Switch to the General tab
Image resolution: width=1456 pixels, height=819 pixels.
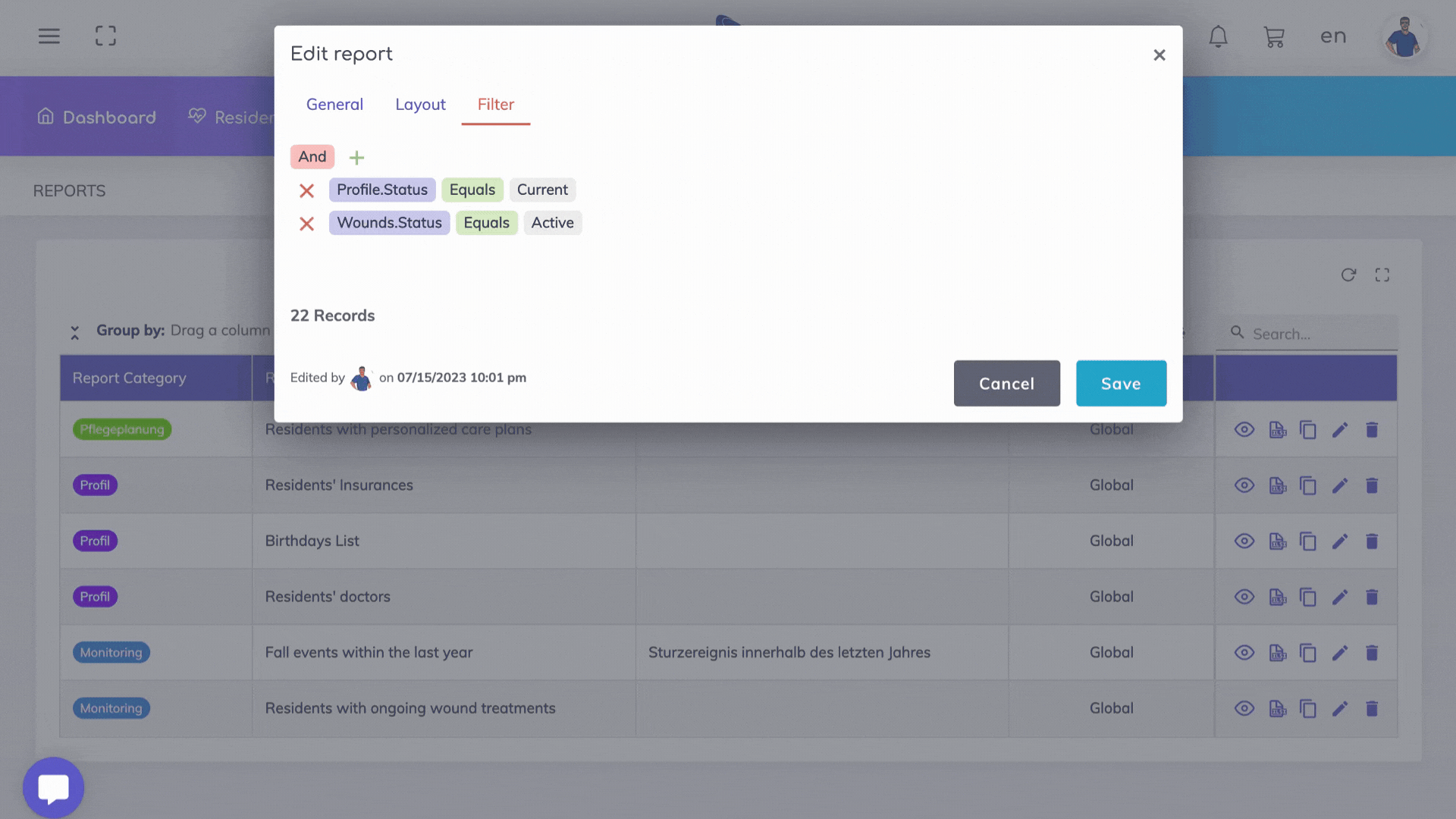(x=334, y=105)
